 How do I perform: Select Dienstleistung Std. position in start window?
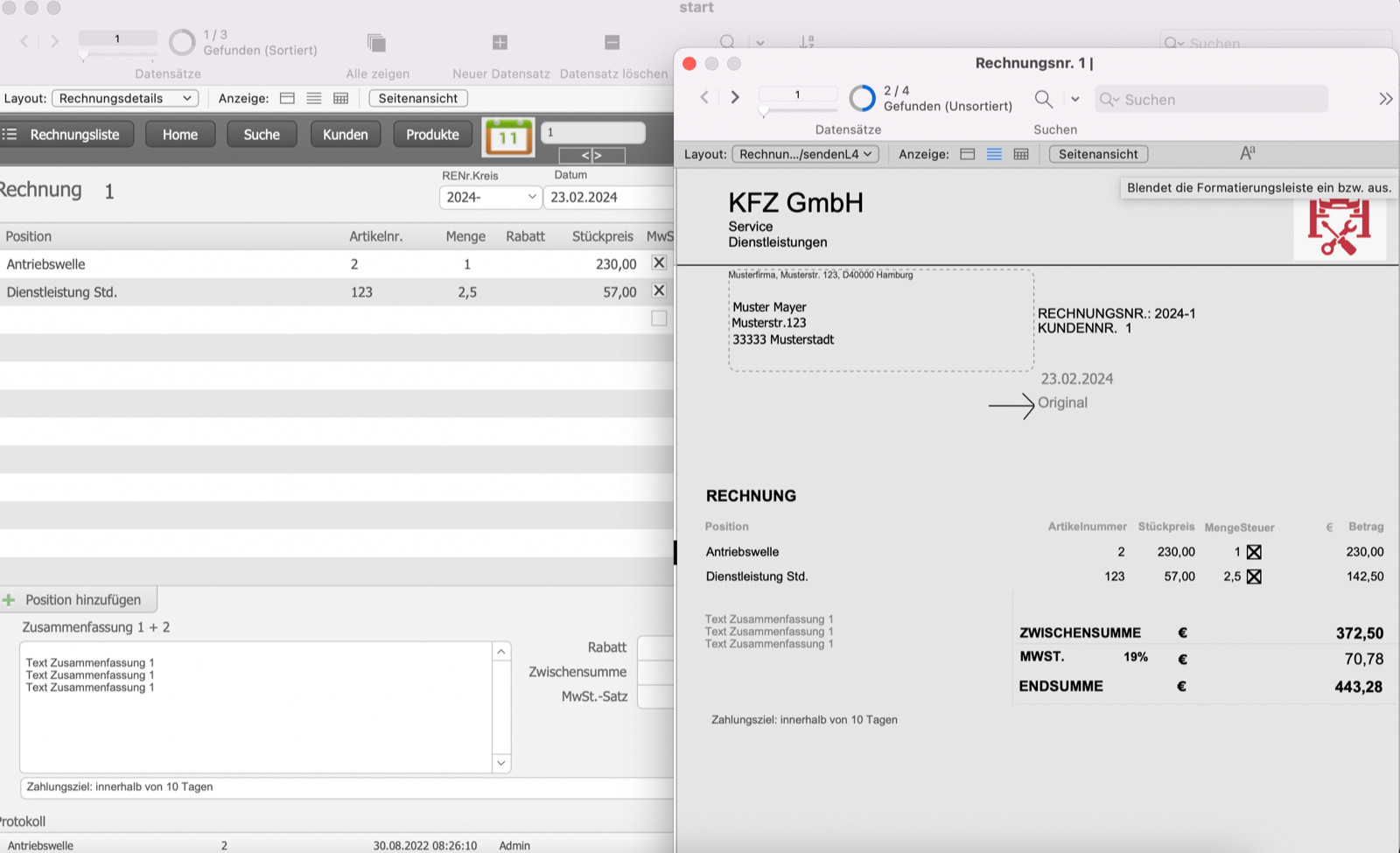(61, 291)
